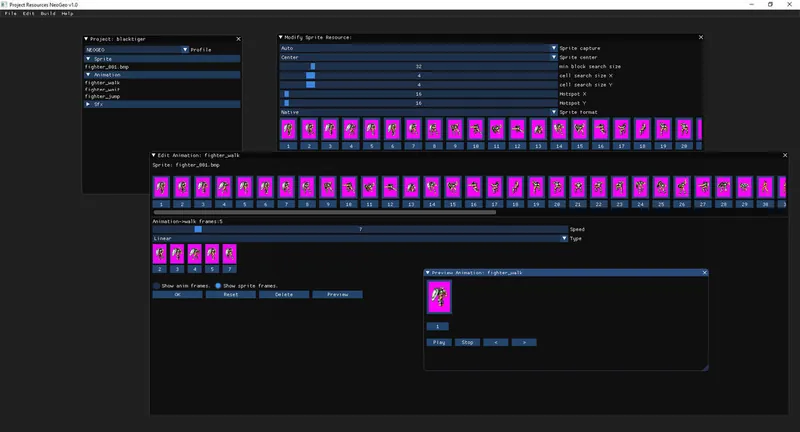The image size is (800, 432).
Task: Select walk animation frame thumbnail numbered 4
Action: point(194,253)
